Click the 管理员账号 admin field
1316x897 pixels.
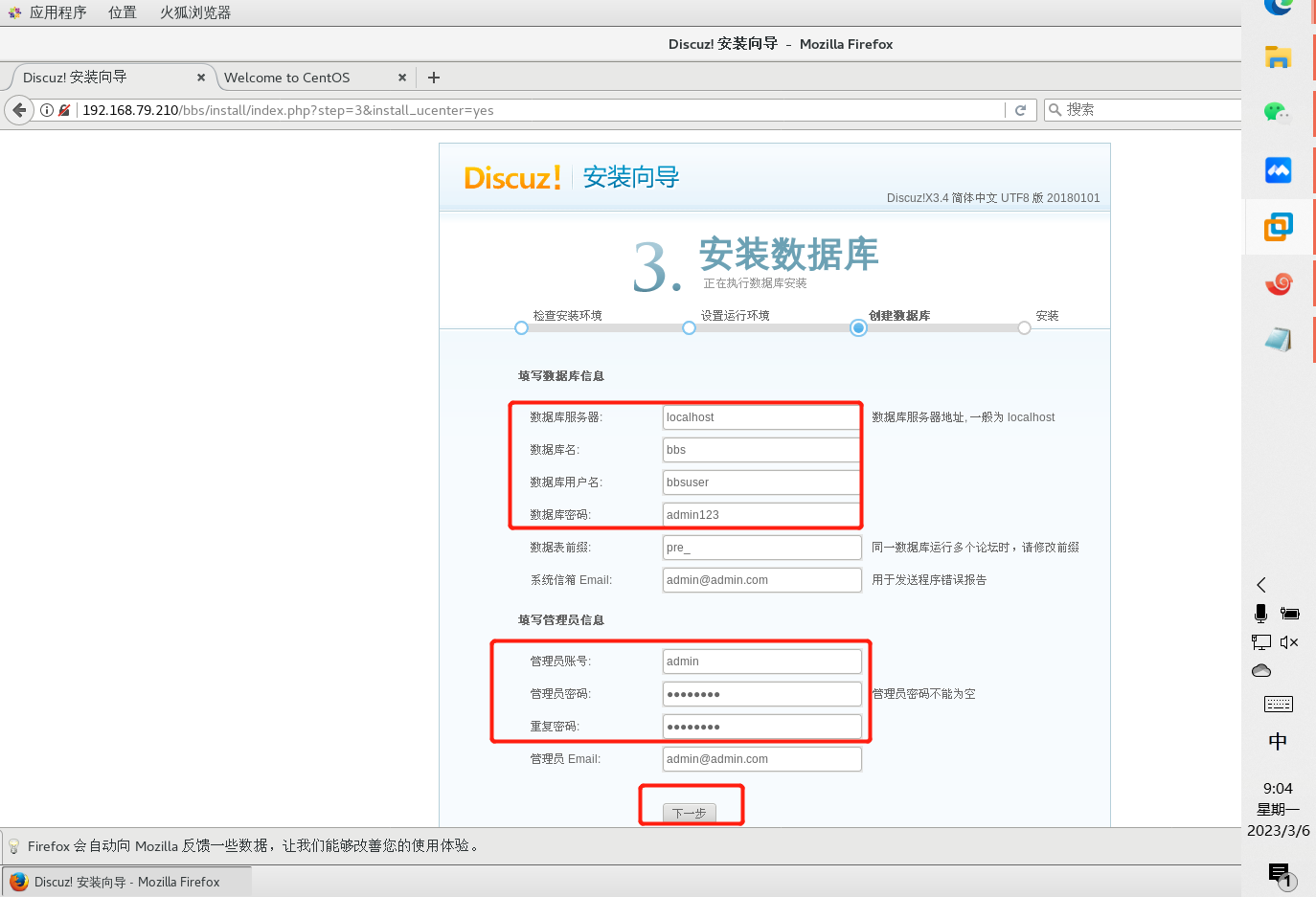point(762,662)
